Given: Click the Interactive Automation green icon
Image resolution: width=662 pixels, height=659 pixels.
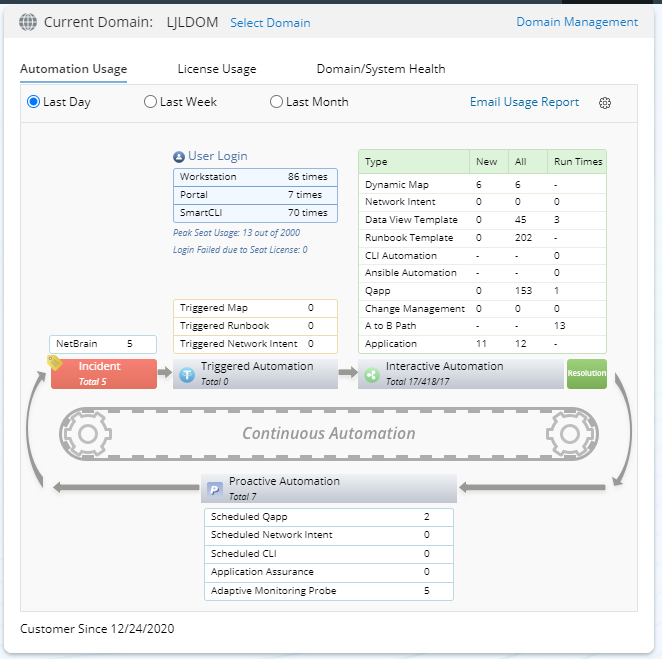Looking at the screenshot, I should point(372,374).
